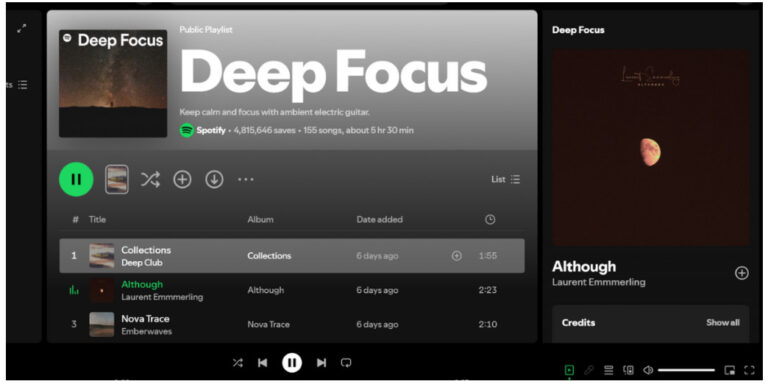
Task: Open the List view options dropdown
Action: (505, 180)
